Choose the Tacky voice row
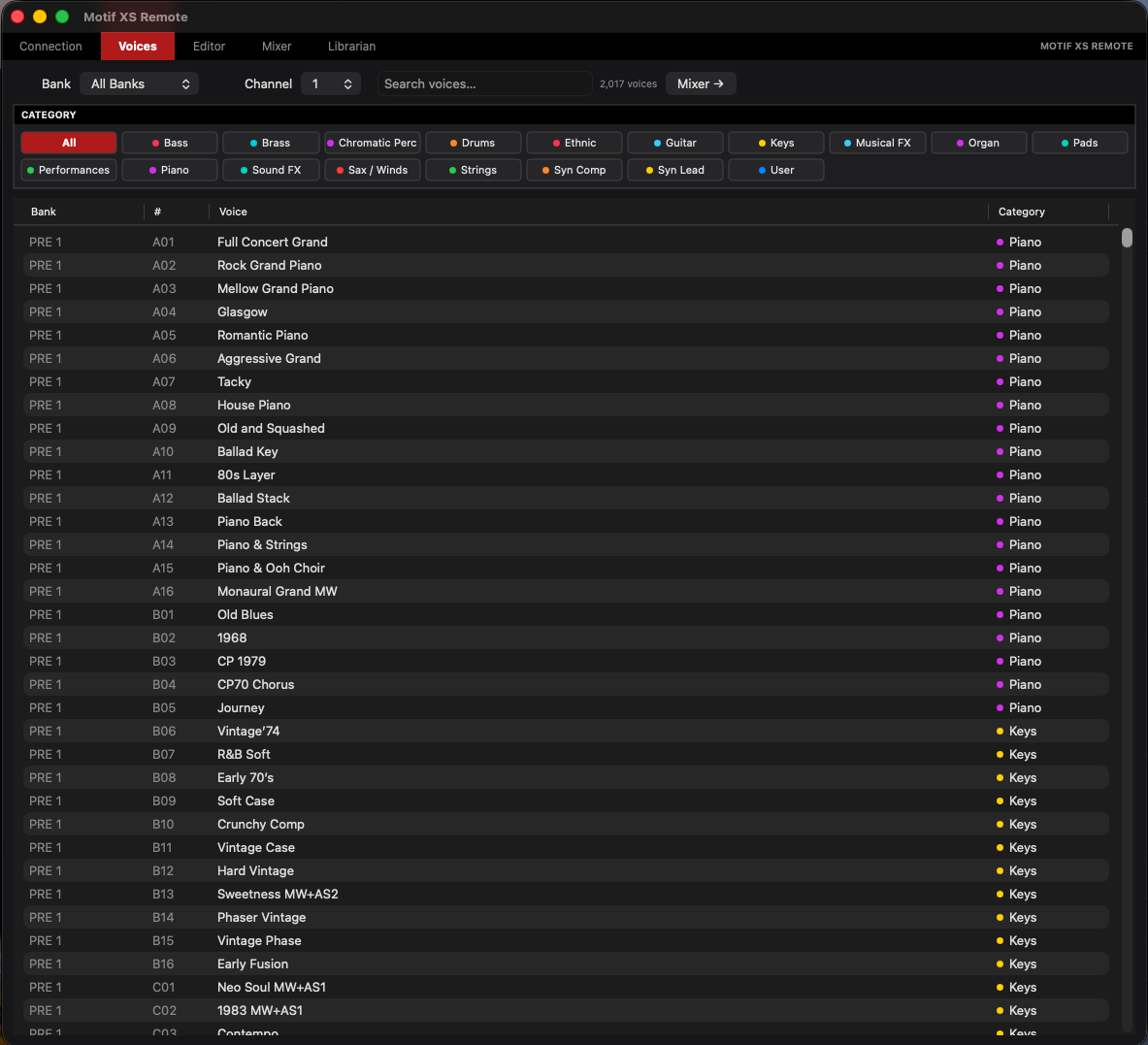Screen dimensions: 1148x1045 (x=565, y=382)
